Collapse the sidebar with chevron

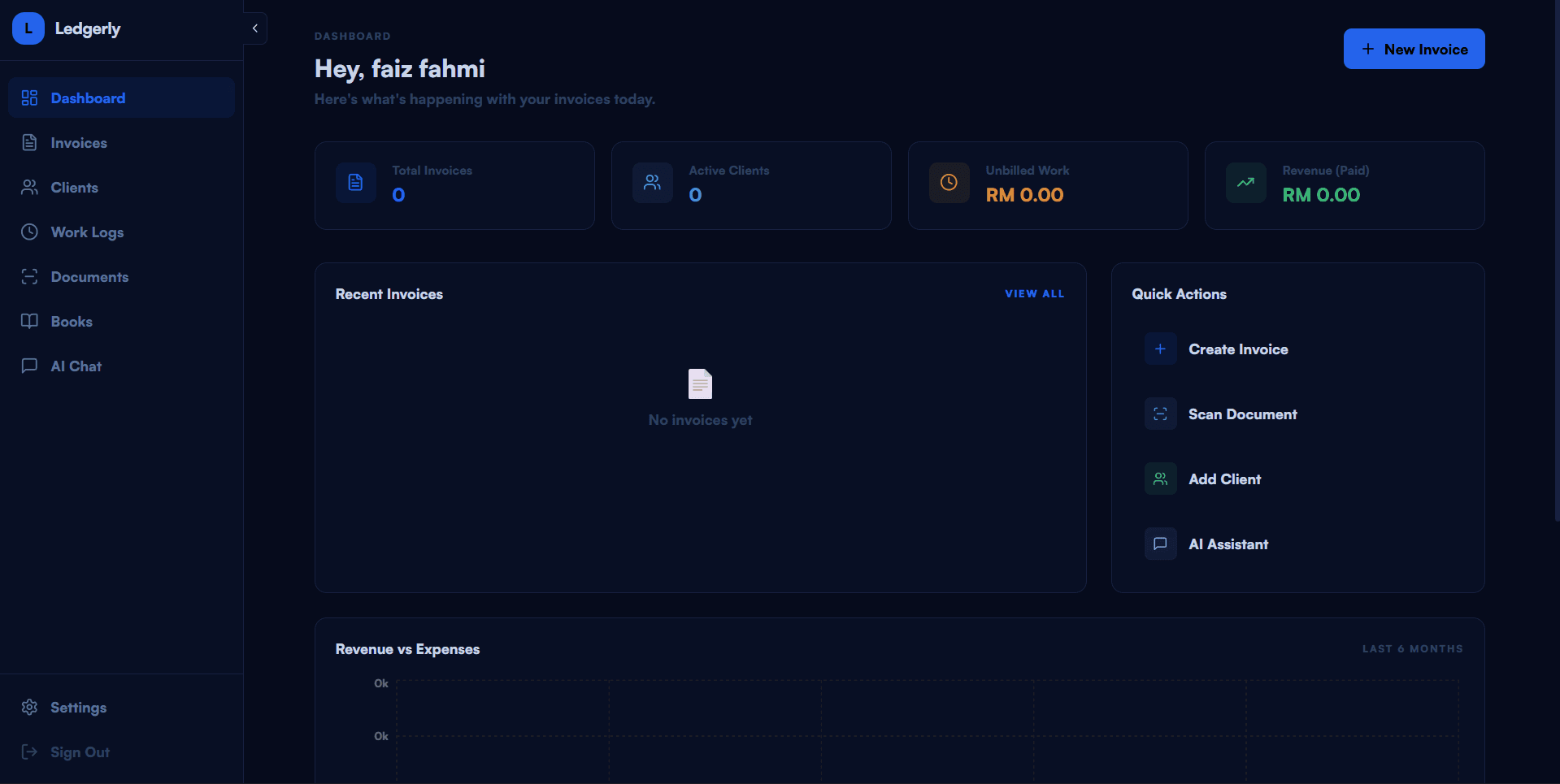click(255, 28)
